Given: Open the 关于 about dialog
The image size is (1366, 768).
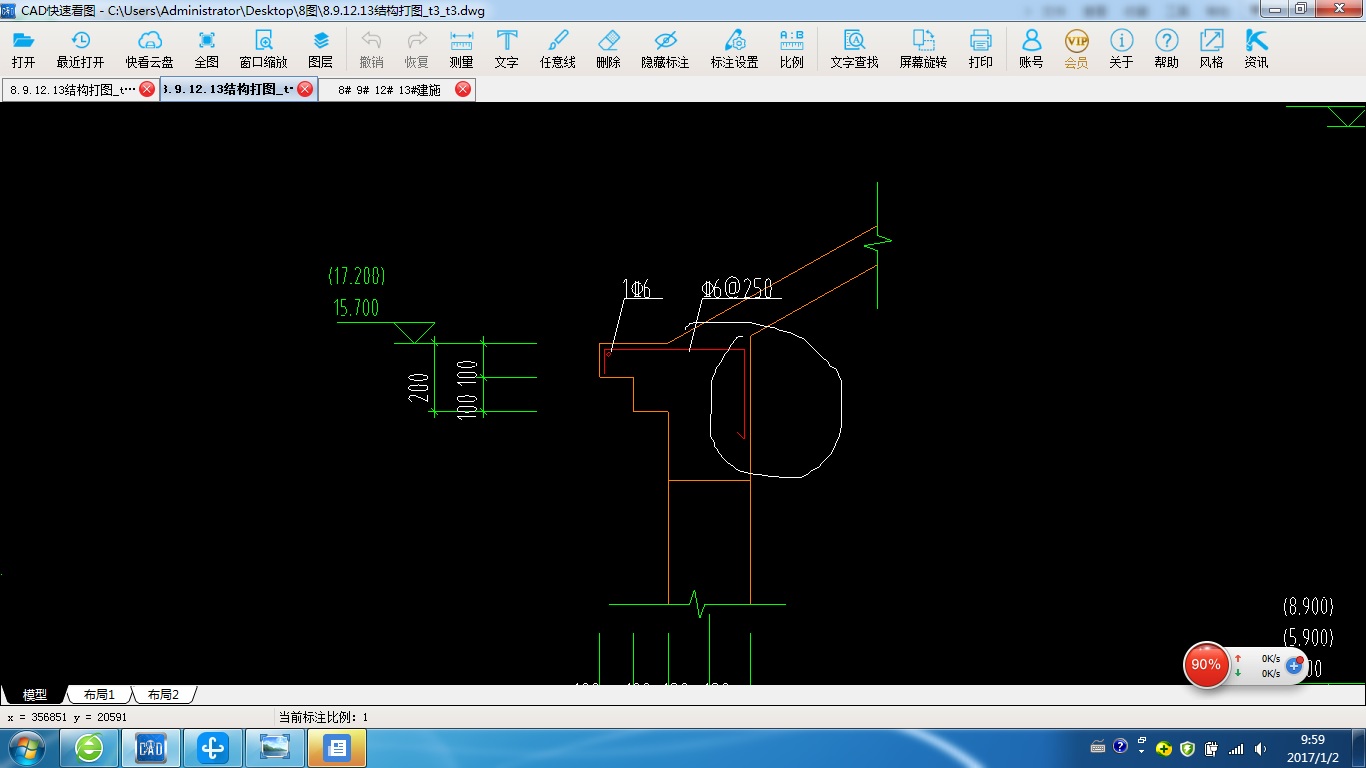Looking at the screenshot, I should pos(1121,49).
